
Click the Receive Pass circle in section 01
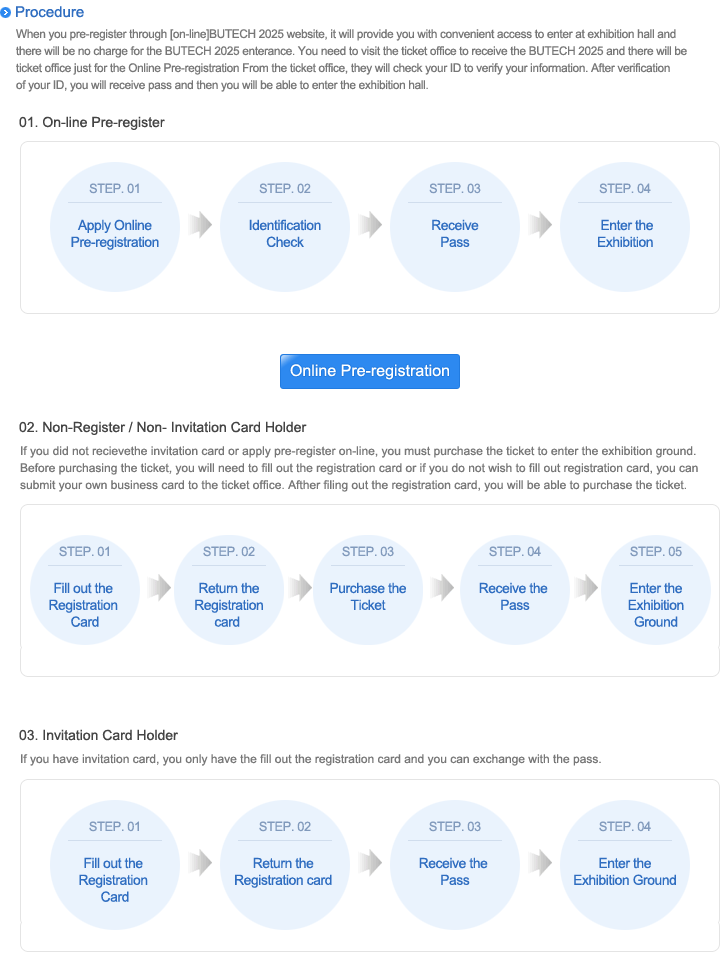pyautogui.click(x=455, y=227)
